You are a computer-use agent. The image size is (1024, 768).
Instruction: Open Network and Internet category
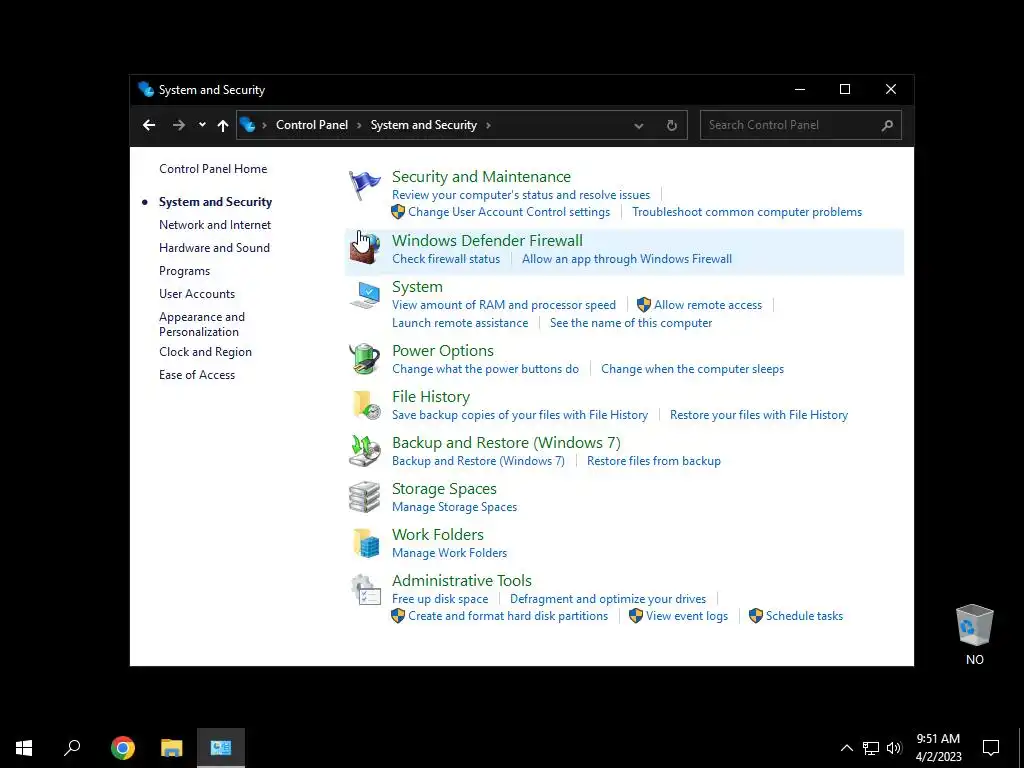pos(215,225)
